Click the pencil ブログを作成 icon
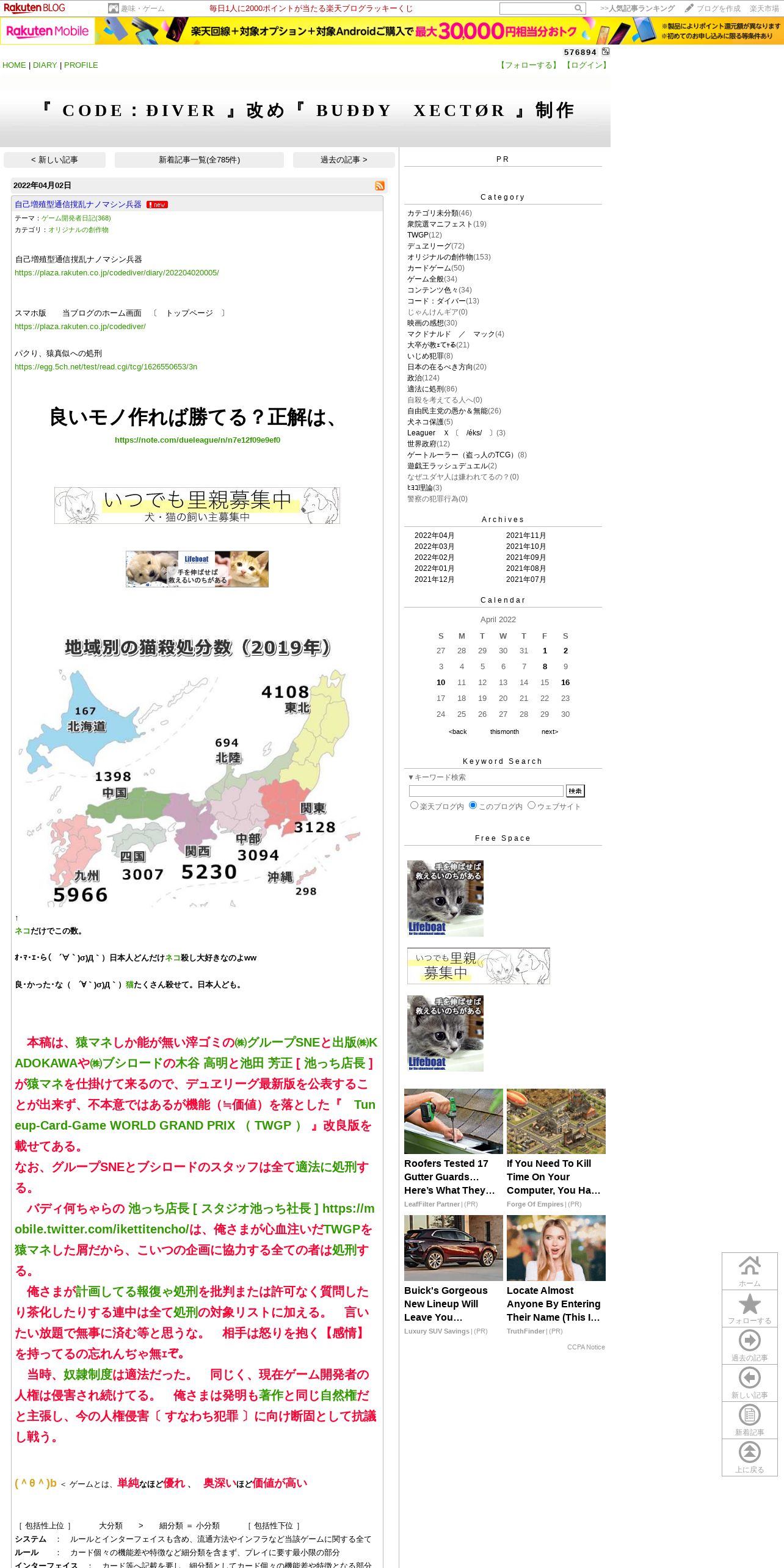This screenshot has height=1568, width=784. [x=689, y=9]
